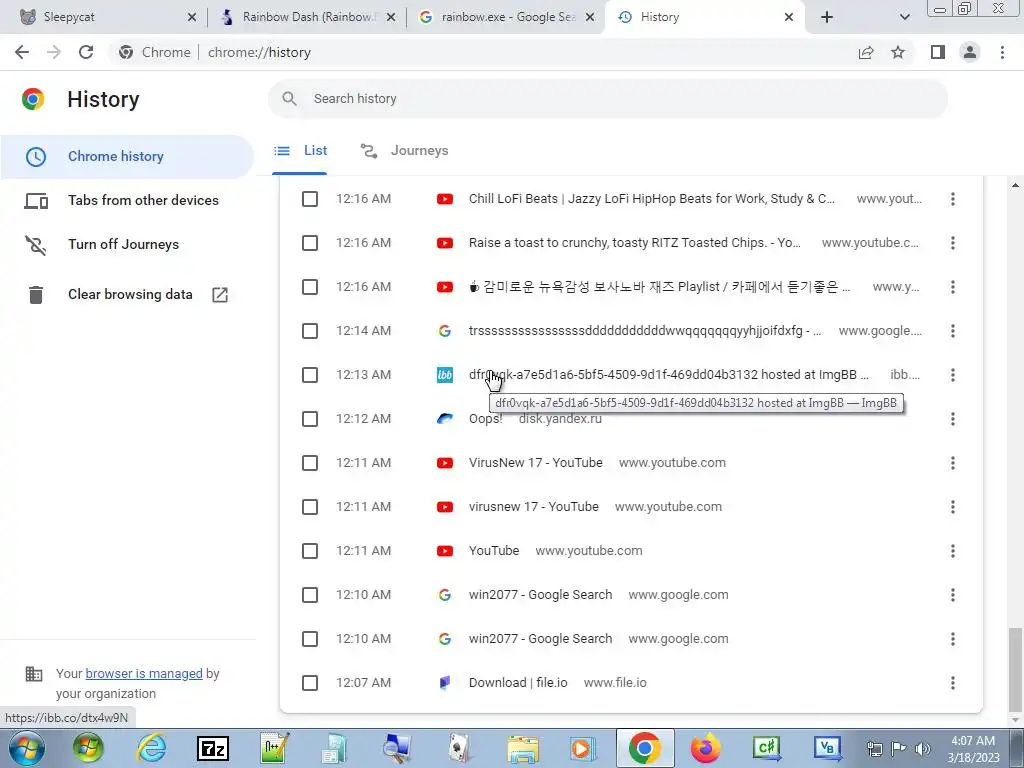The image size is (1024, 768).
Task: Click the browser is managed link
Action: pyautogui.click(x=144, y=673)
